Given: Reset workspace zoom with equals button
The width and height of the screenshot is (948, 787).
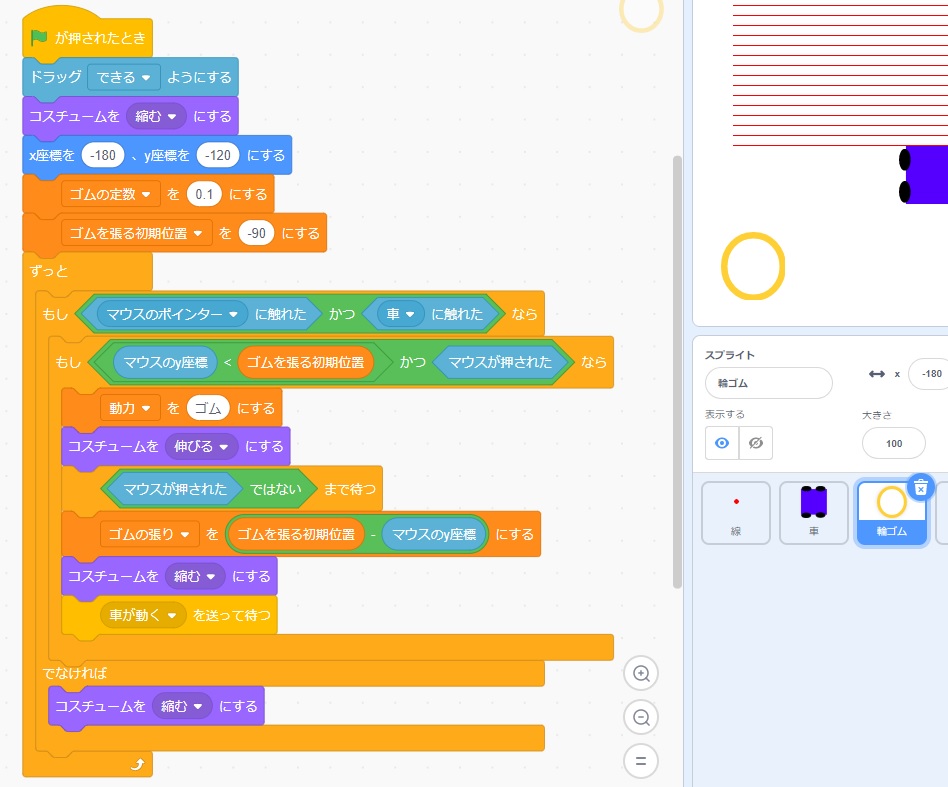Looking at the screenshot, I should pos(641,761).
